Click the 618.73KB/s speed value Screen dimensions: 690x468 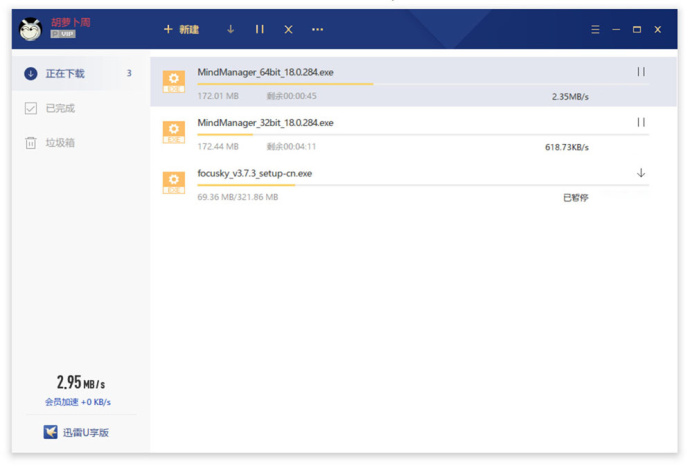[x=567, y=147]
